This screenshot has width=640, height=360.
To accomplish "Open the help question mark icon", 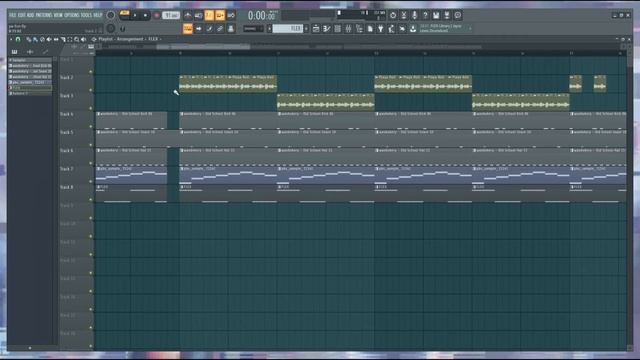I will (x=425, y=16).
